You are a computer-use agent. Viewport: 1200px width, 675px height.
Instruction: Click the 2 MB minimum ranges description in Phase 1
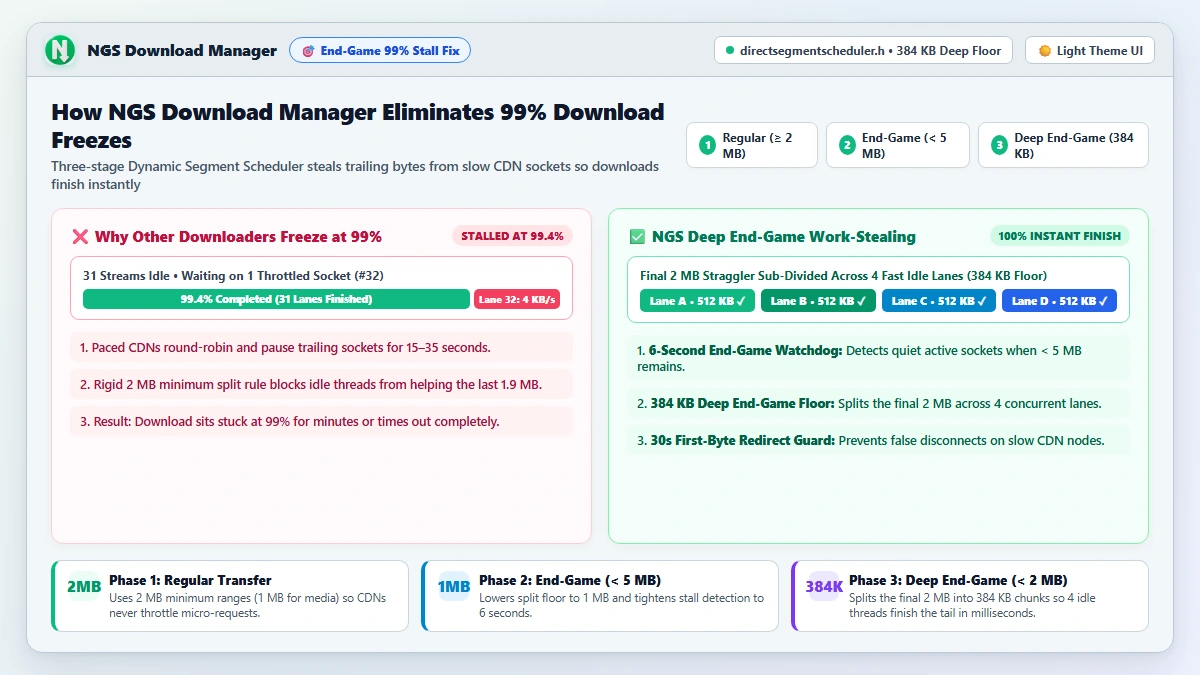(x=247, y=605)
